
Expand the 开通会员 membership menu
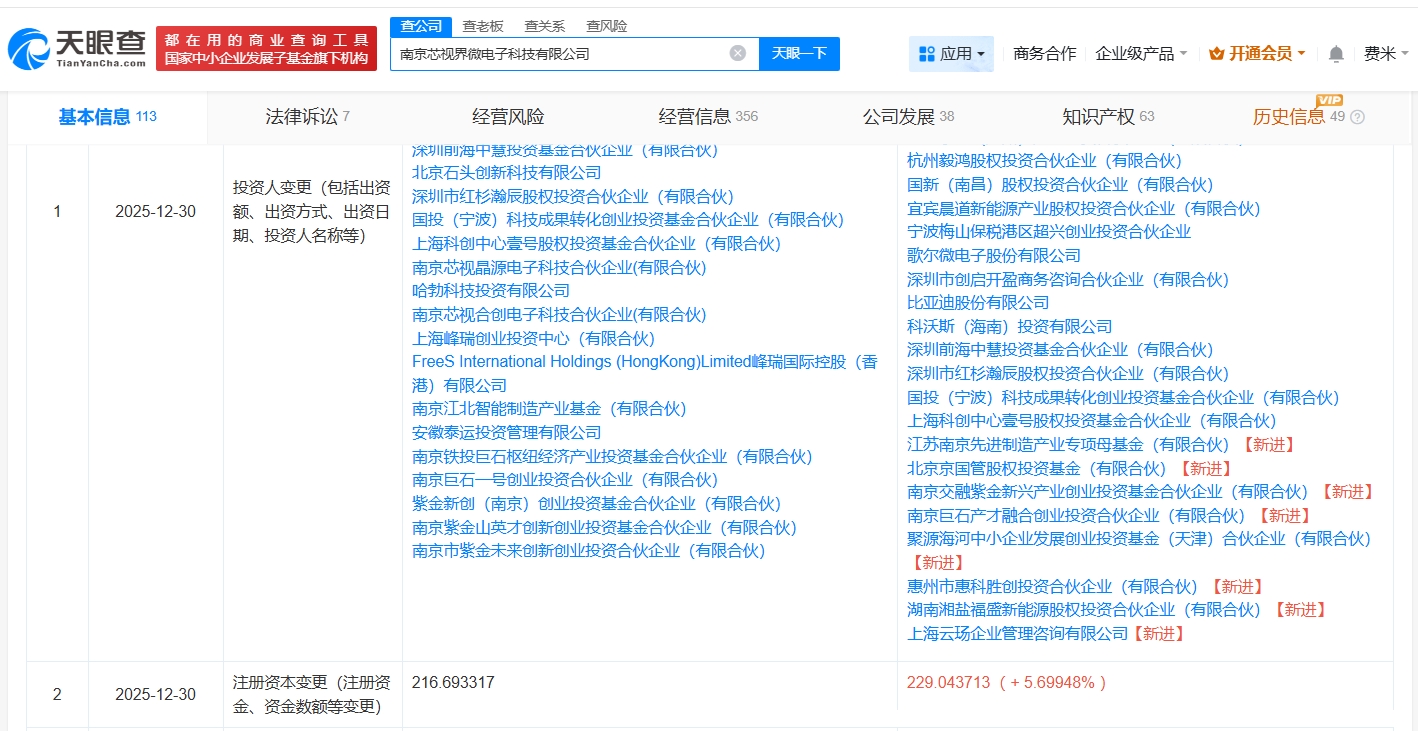pos(1257,54)
